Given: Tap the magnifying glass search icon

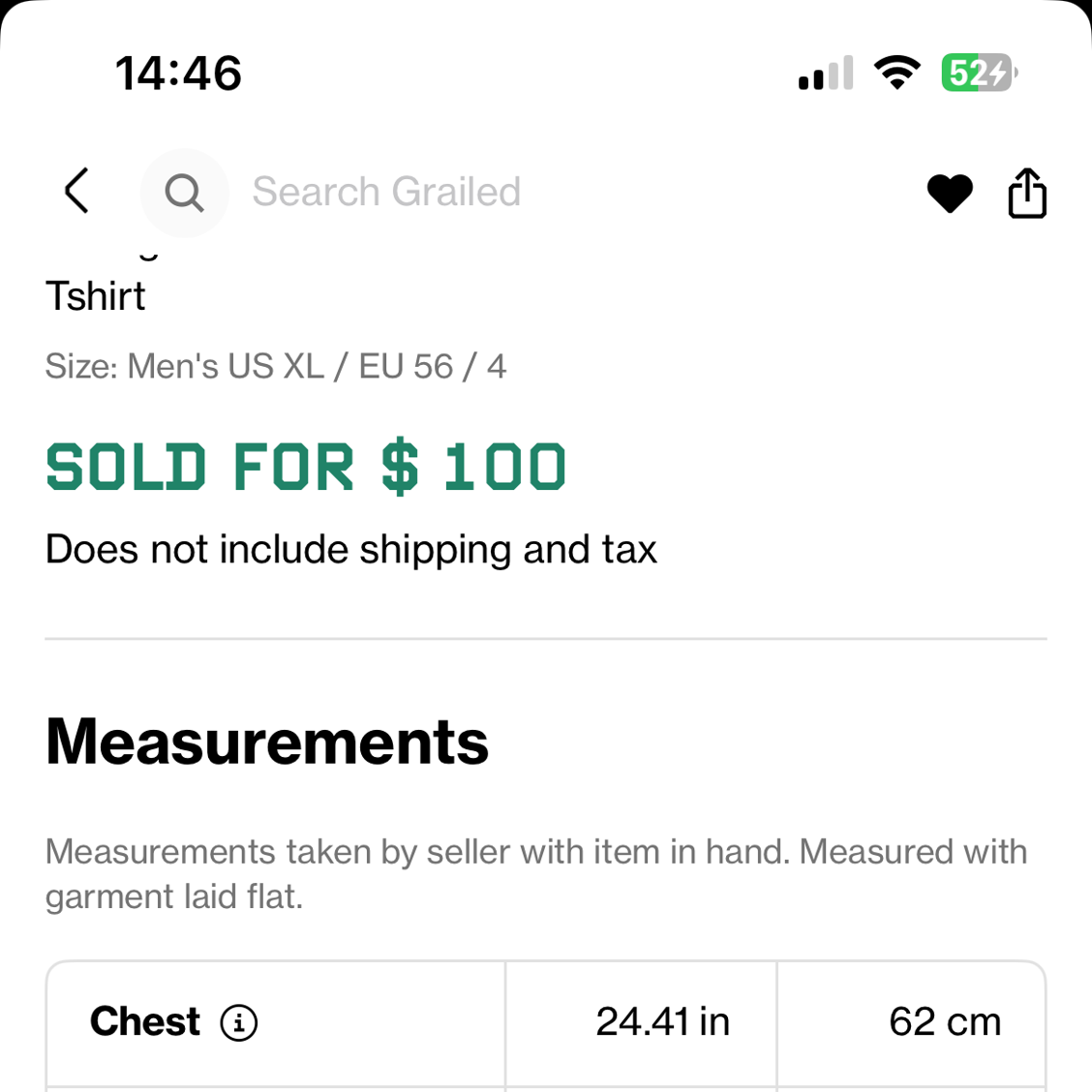Looking at the screenshot, I should [185, 193].
